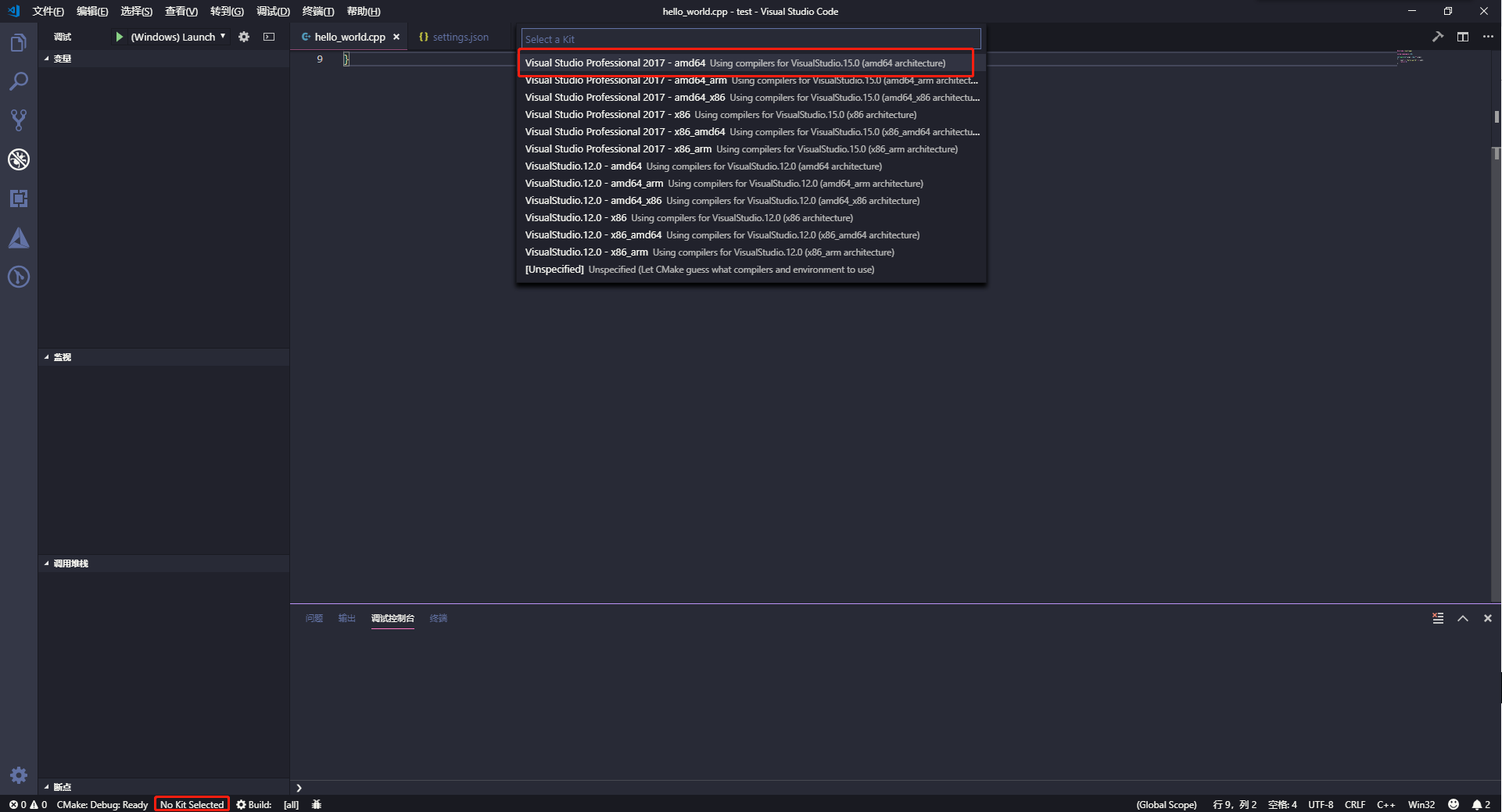Open the feedback smiley in status bar

point(1454,804)
